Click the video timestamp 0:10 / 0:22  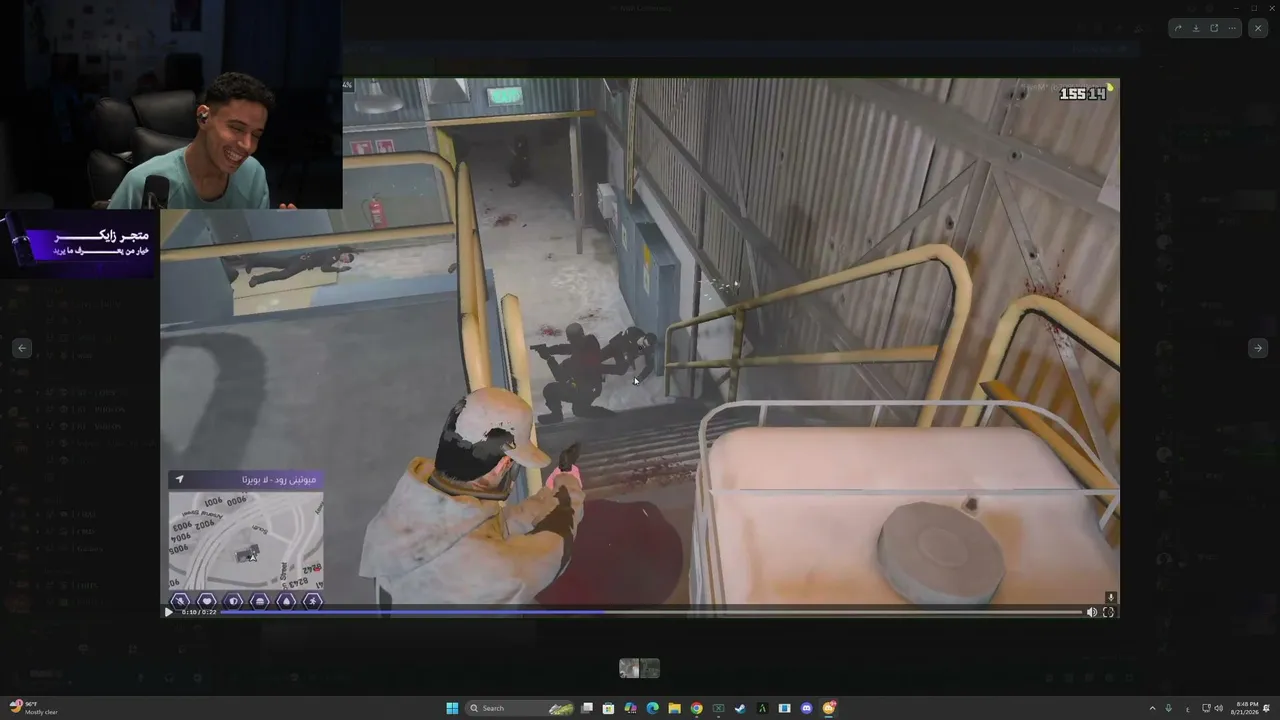pos(199,612)
